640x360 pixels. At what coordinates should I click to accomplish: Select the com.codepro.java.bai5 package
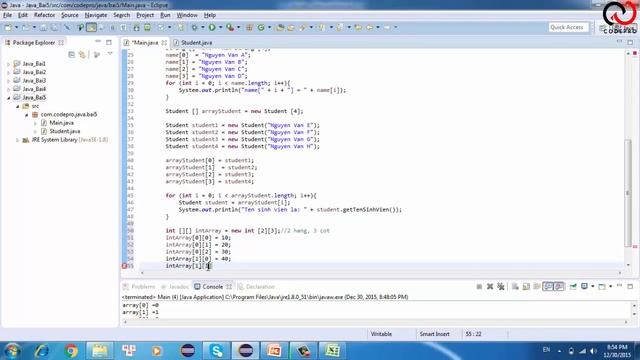(69, 115)
